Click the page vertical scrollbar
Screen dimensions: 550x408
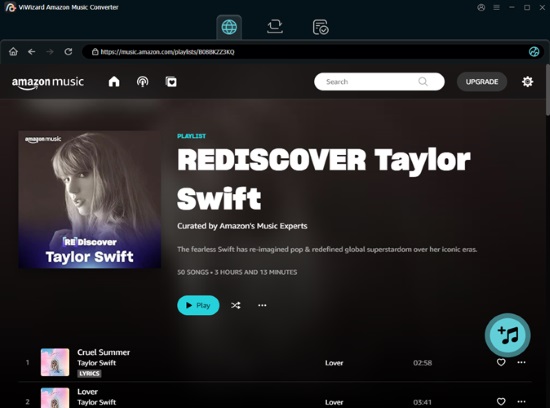(x=548, y=89)
